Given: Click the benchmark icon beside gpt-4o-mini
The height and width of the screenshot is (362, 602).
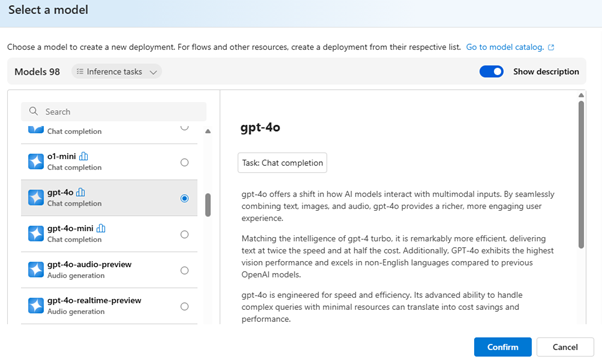Looking at the screenshot, I should coord(101,228).
